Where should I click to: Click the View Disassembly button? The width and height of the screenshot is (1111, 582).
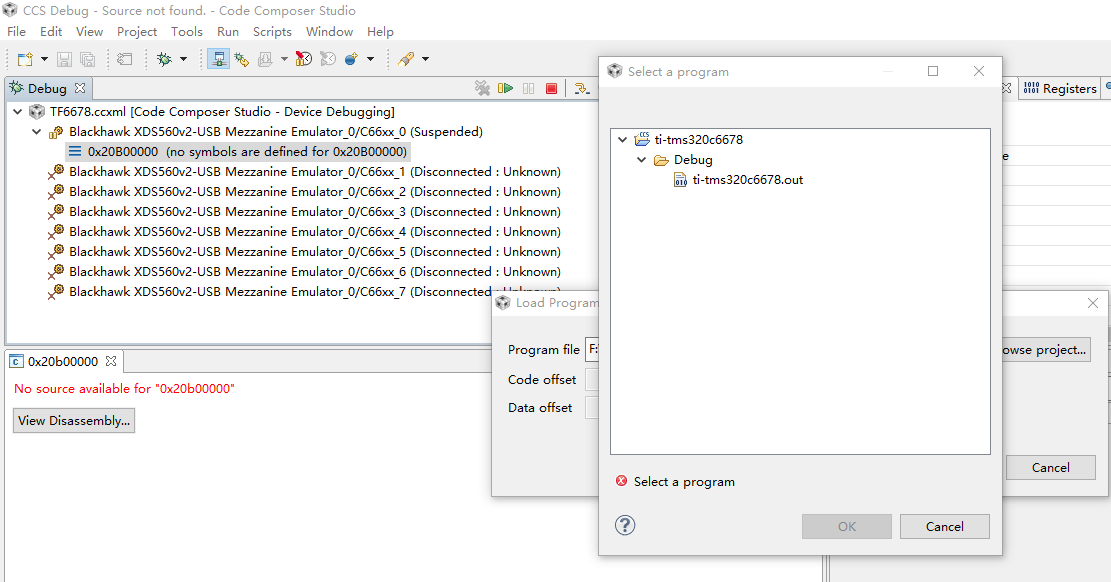click(x=74, y=421)
